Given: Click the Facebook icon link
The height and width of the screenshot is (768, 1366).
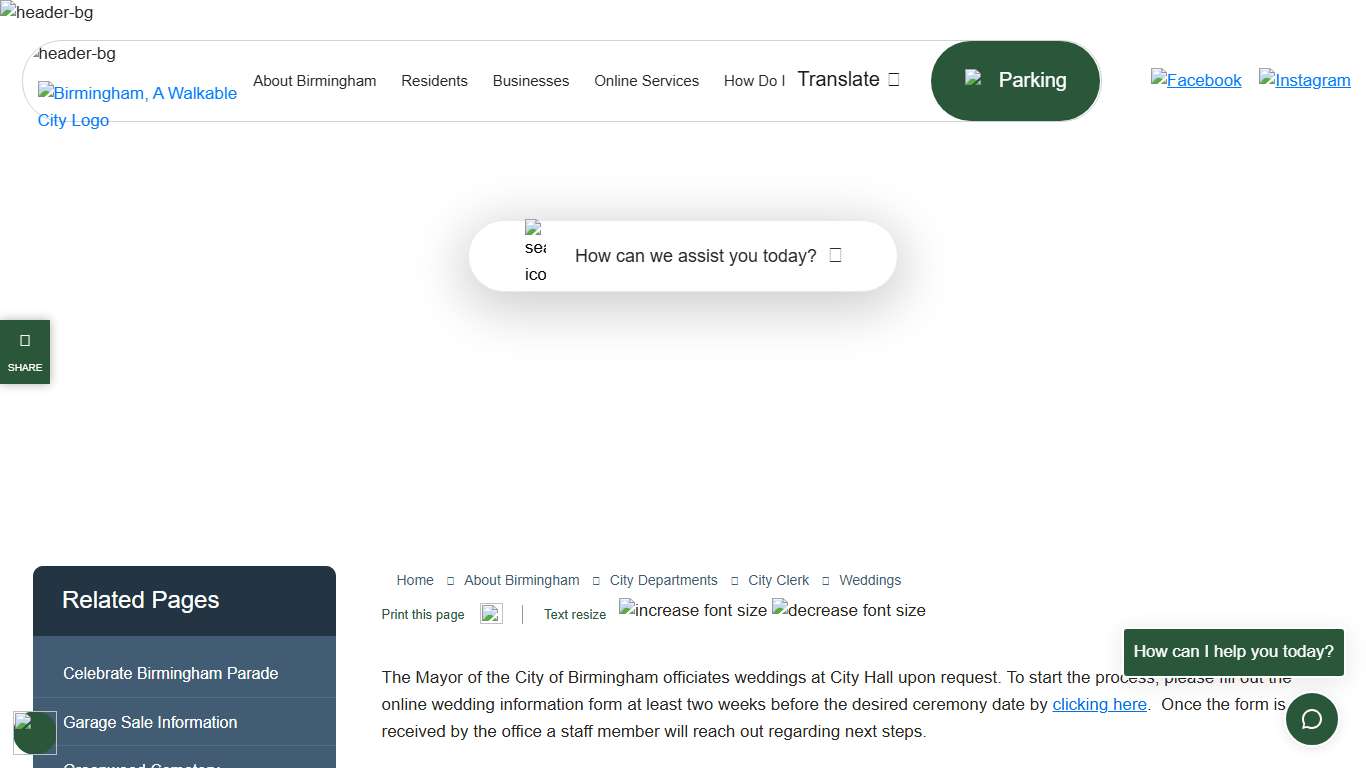Looking at the screenshot, I should (x=1196, y=80).
